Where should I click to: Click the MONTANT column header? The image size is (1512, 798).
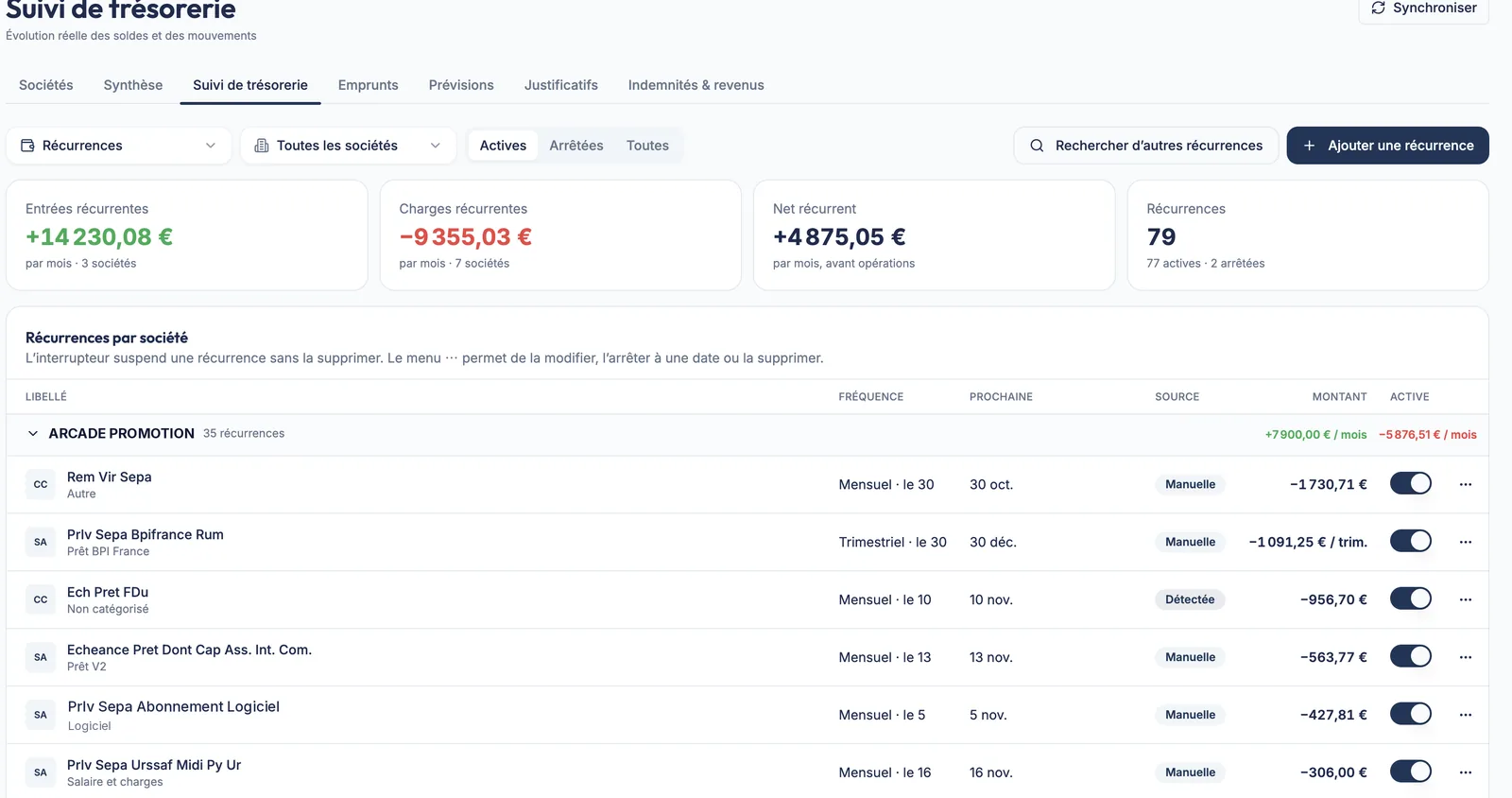point(1339,397)
